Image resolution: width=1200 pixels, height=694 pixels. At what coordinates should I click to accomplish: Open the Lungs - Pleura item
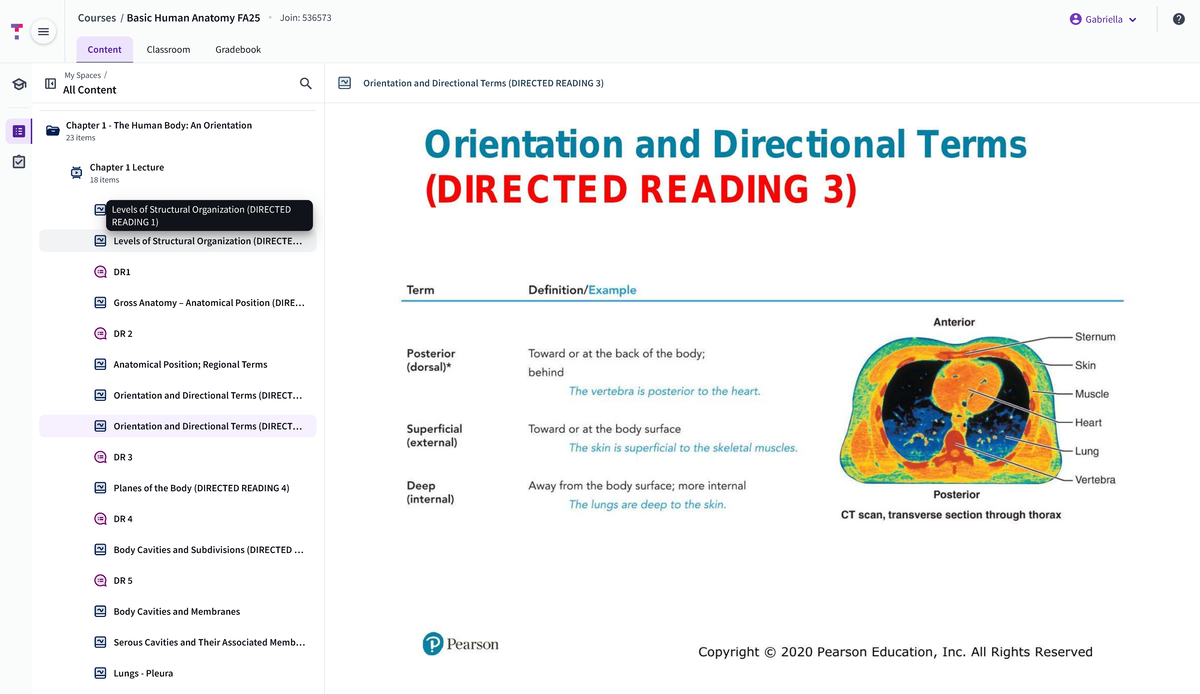tap(143, 672)
